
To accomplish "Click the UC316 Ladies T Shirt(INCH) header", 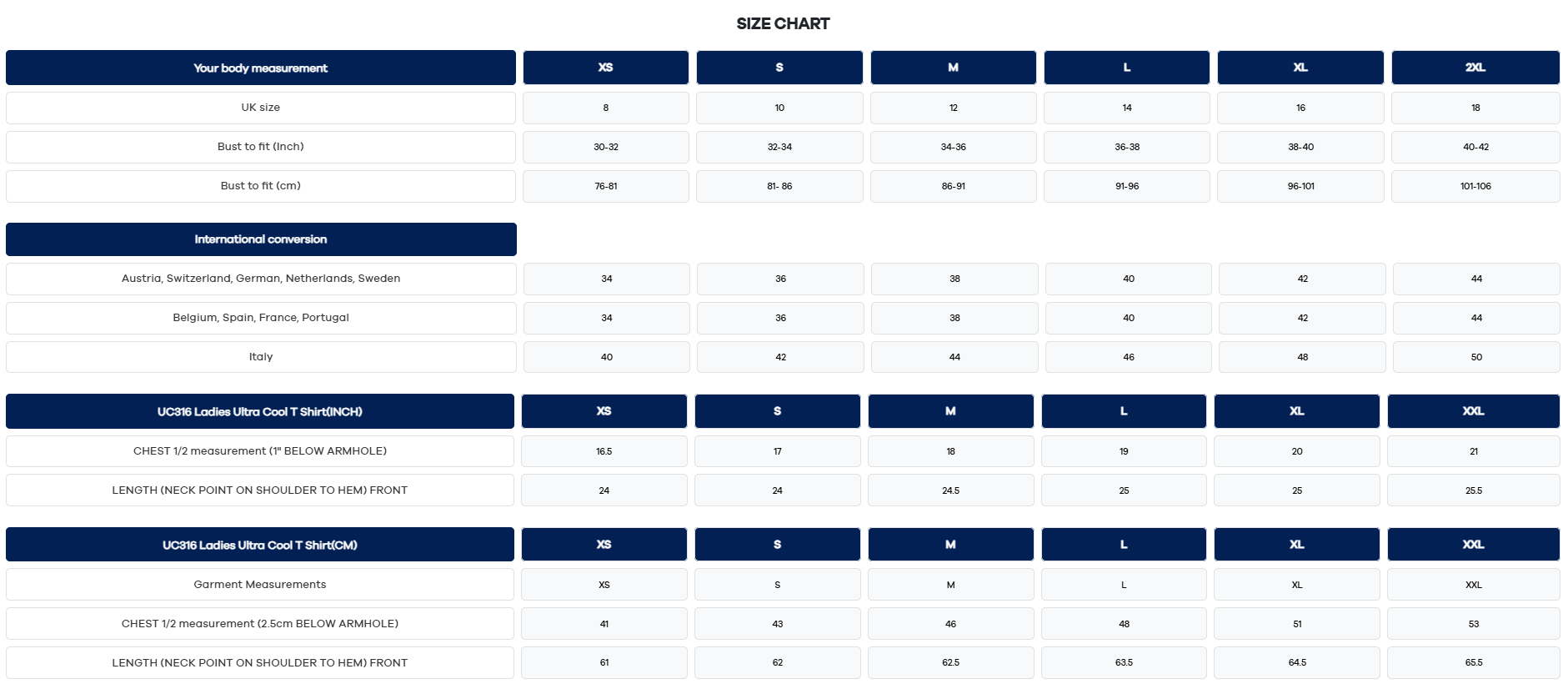I will pos(259,411).
